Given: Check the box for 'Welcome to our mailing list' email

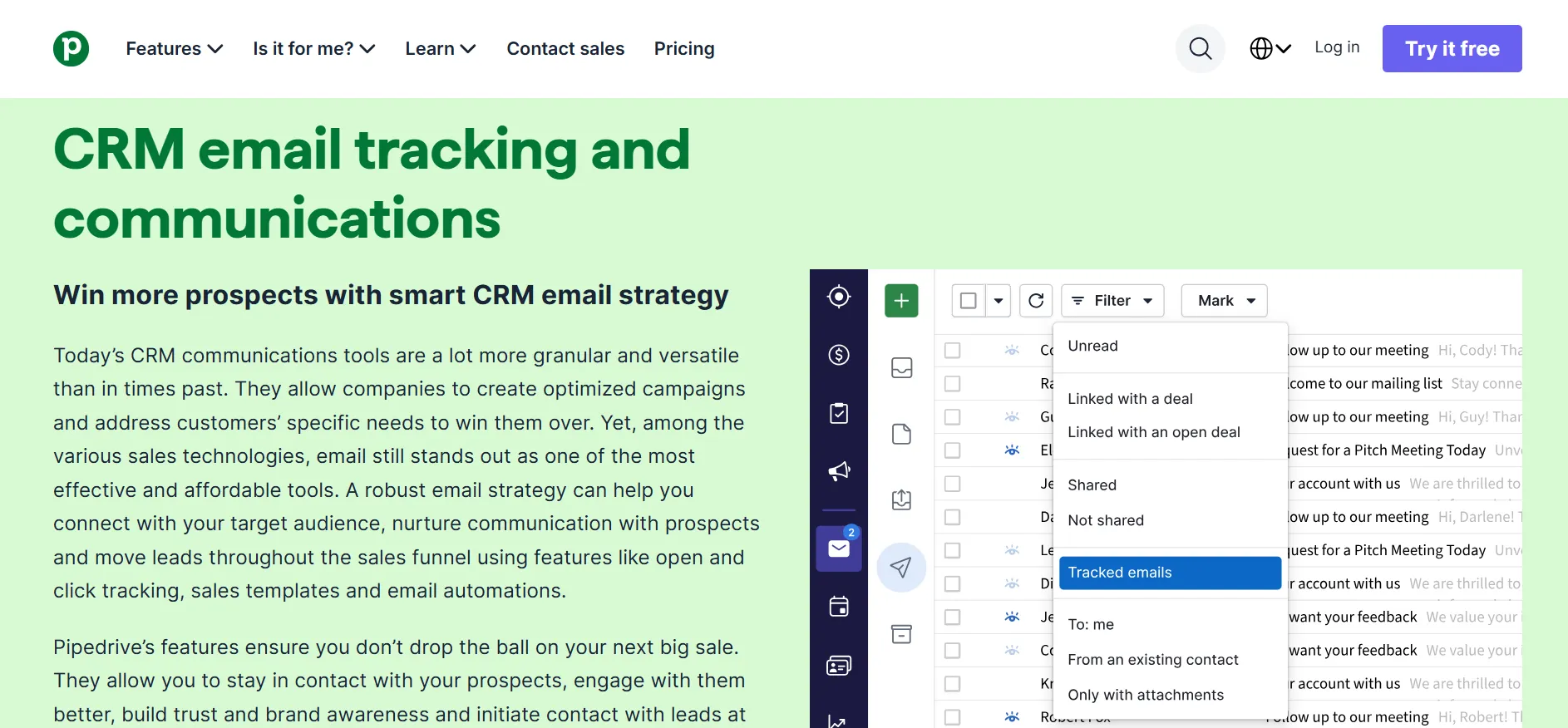Looking at the screenshot, I should tap(953, 384).
